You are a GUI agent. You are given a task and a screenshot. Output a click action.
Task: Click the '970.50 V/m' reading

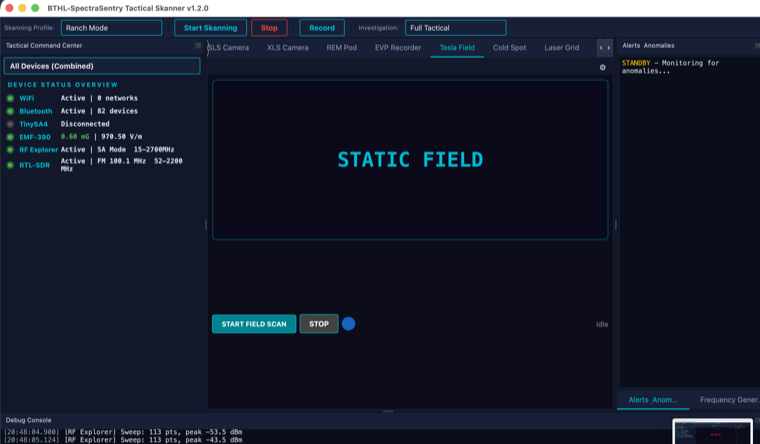coord(122,137)
